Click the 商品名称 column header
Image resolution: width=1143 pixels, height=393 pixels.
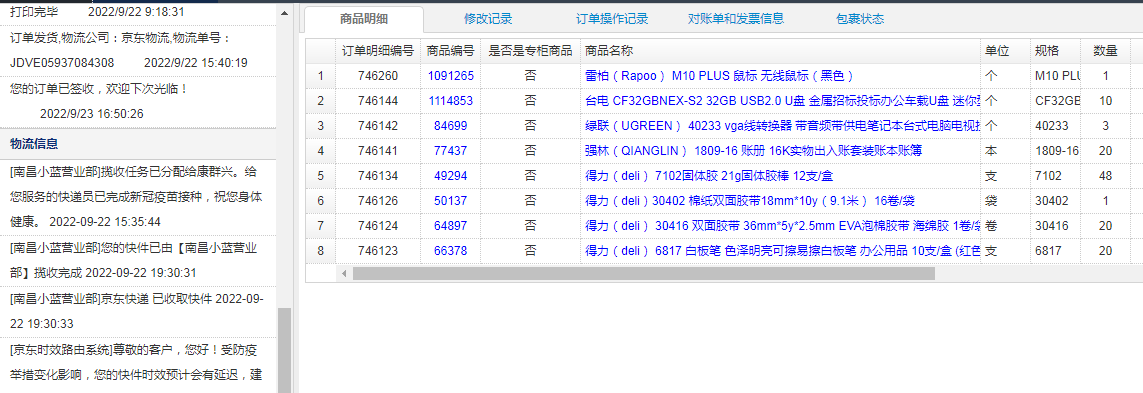pyautogui.click(x=780, y=51)
